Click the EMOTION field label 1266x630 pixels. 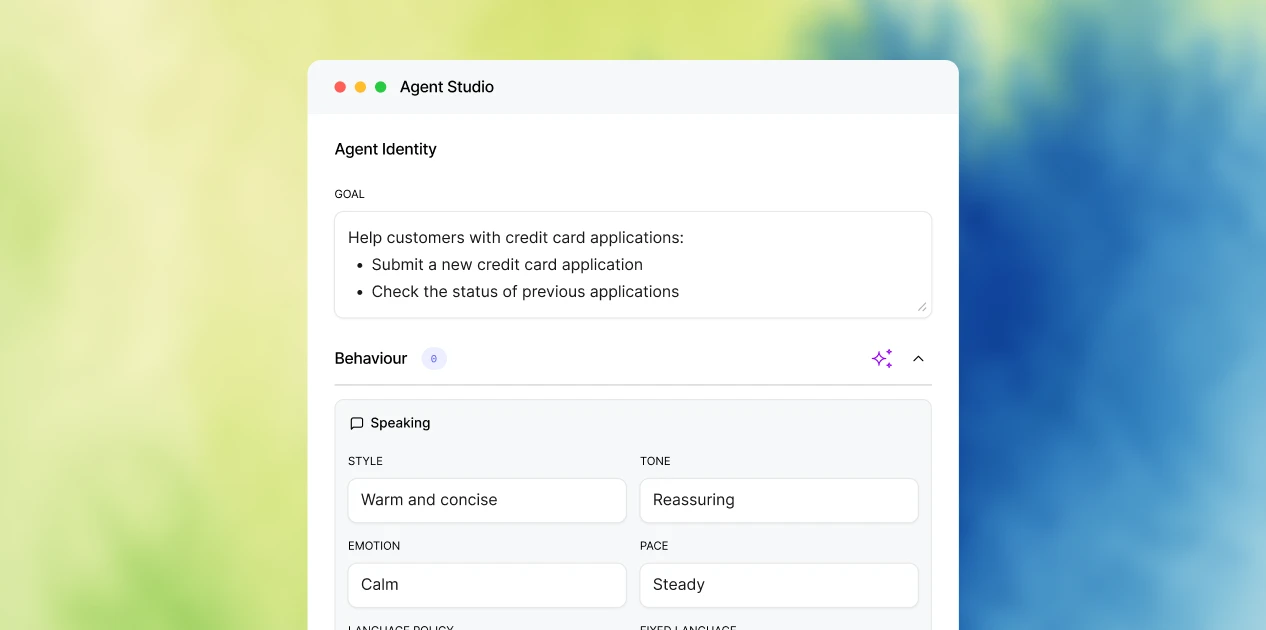[x=374, y=546]
